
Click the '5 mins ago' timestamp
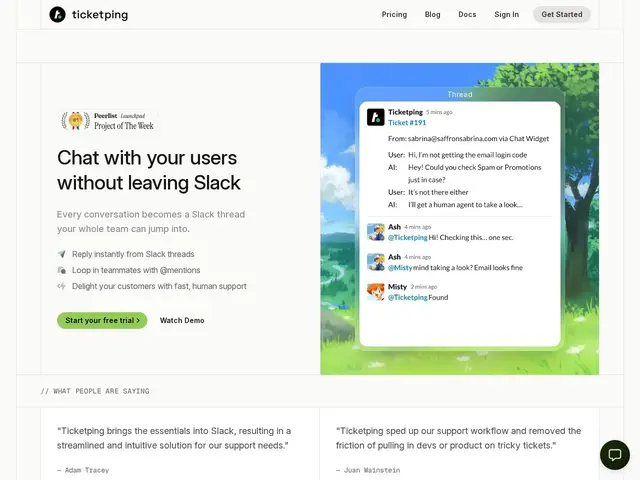coord(439,112)
